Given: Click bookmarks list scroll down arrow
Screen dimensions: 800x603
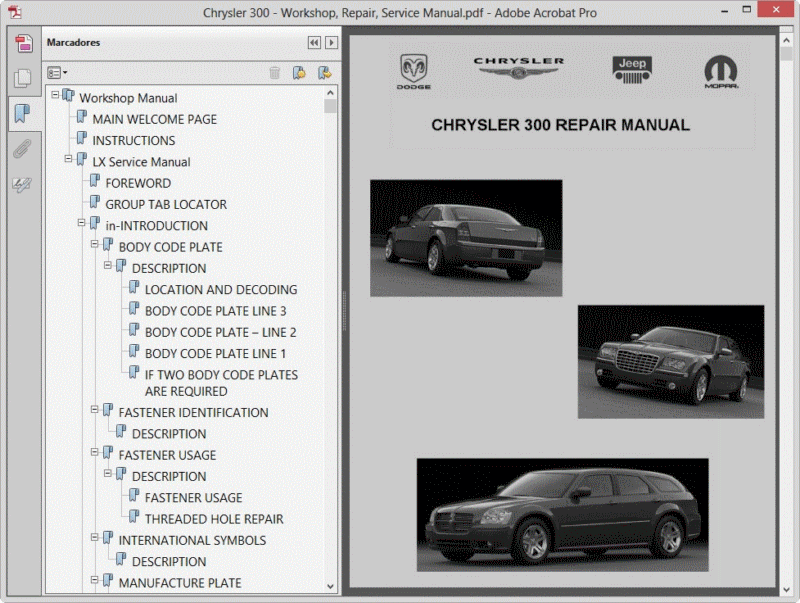Looking at the screenshot, I should (x=330, y=587).
